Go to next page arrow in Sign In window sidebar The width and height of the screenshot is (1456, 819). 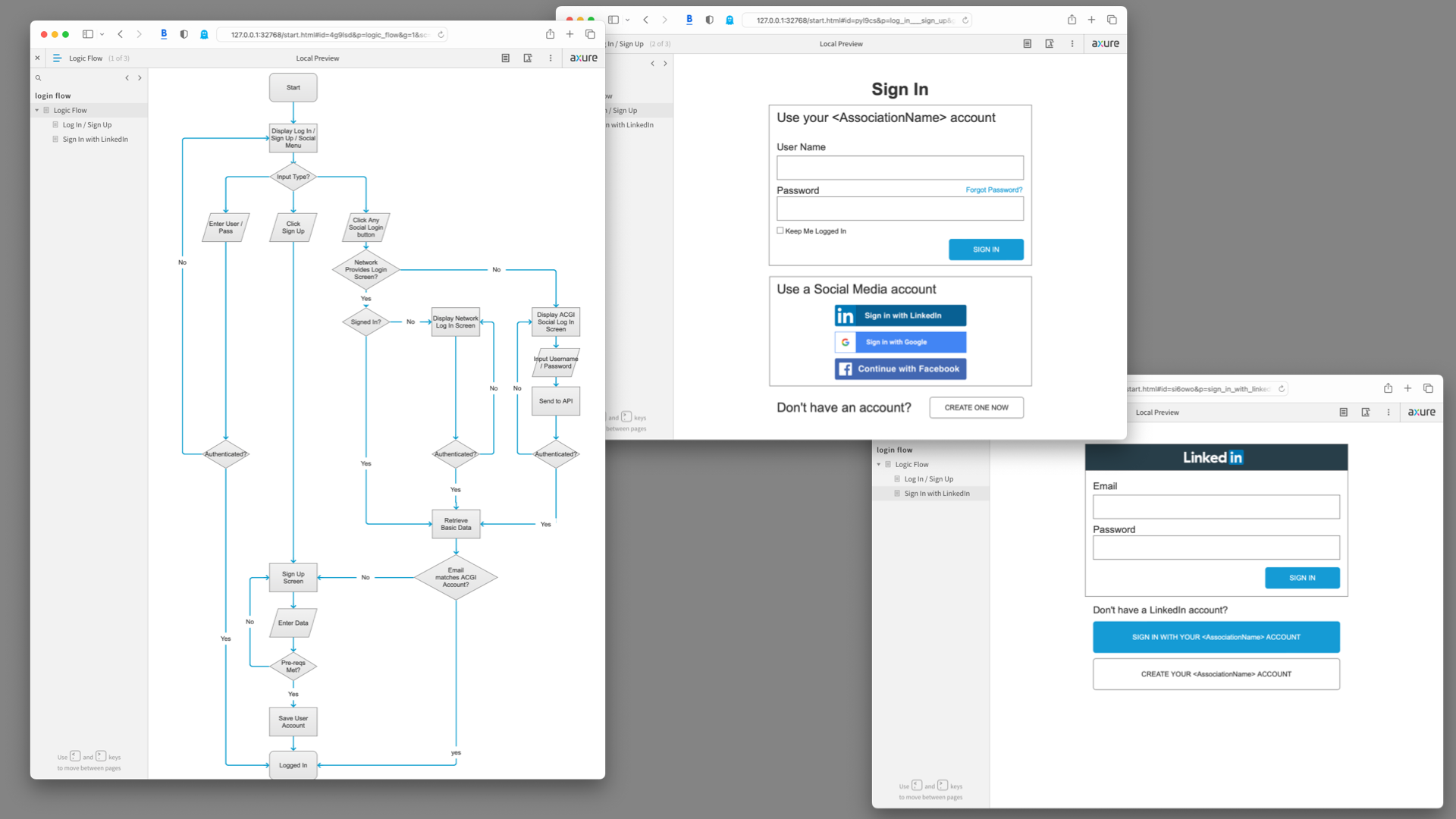(665, 64)
